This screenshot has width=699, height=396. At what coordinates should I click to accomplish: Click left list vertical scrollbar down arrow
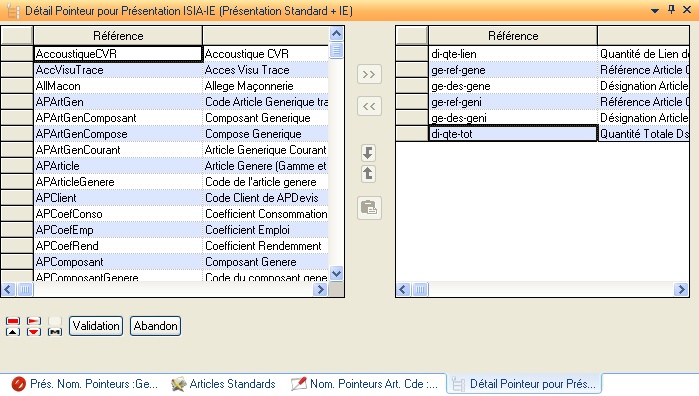pos(336,273)
